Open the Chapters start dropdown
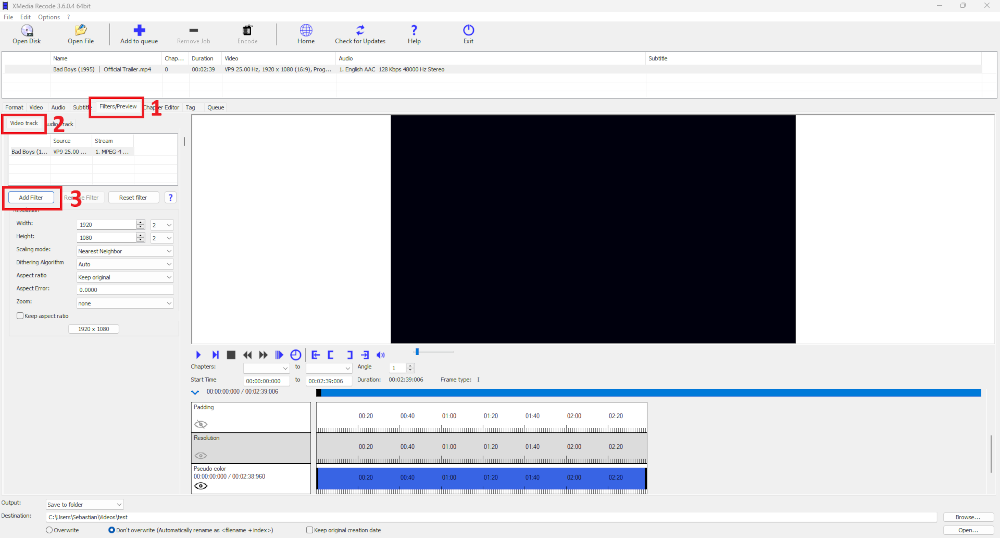Image resolution: width=1000 pixels, height=538 pixels. (266, 368)
